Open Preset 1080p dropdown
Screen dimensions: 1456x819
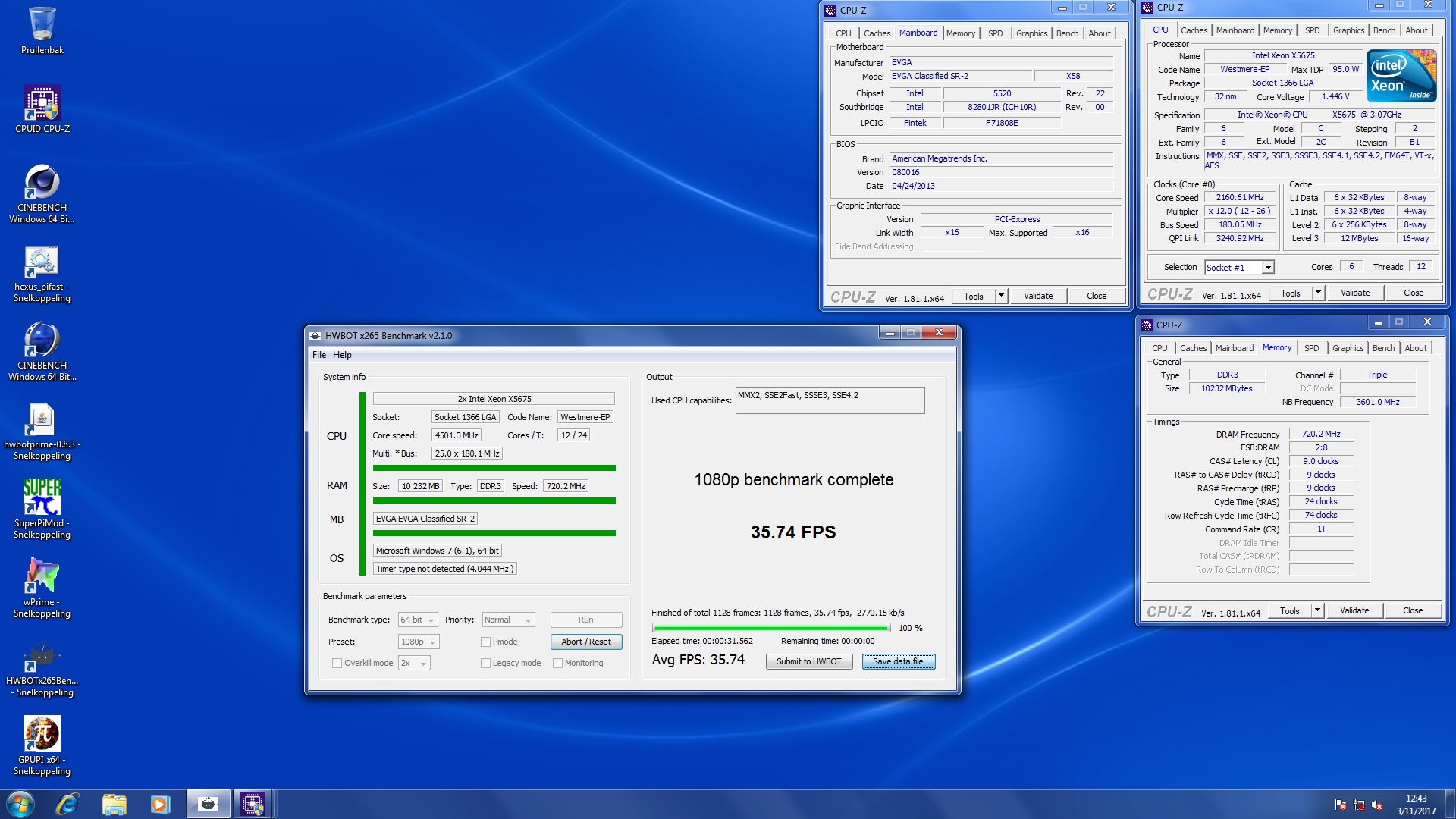tap(419, 642)
